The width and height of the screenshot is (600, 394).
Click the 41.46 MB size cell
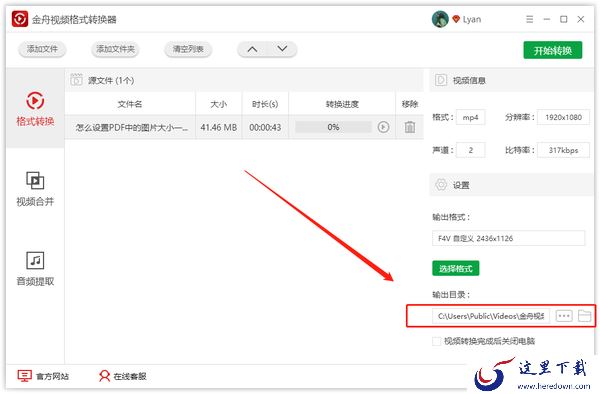218,127
